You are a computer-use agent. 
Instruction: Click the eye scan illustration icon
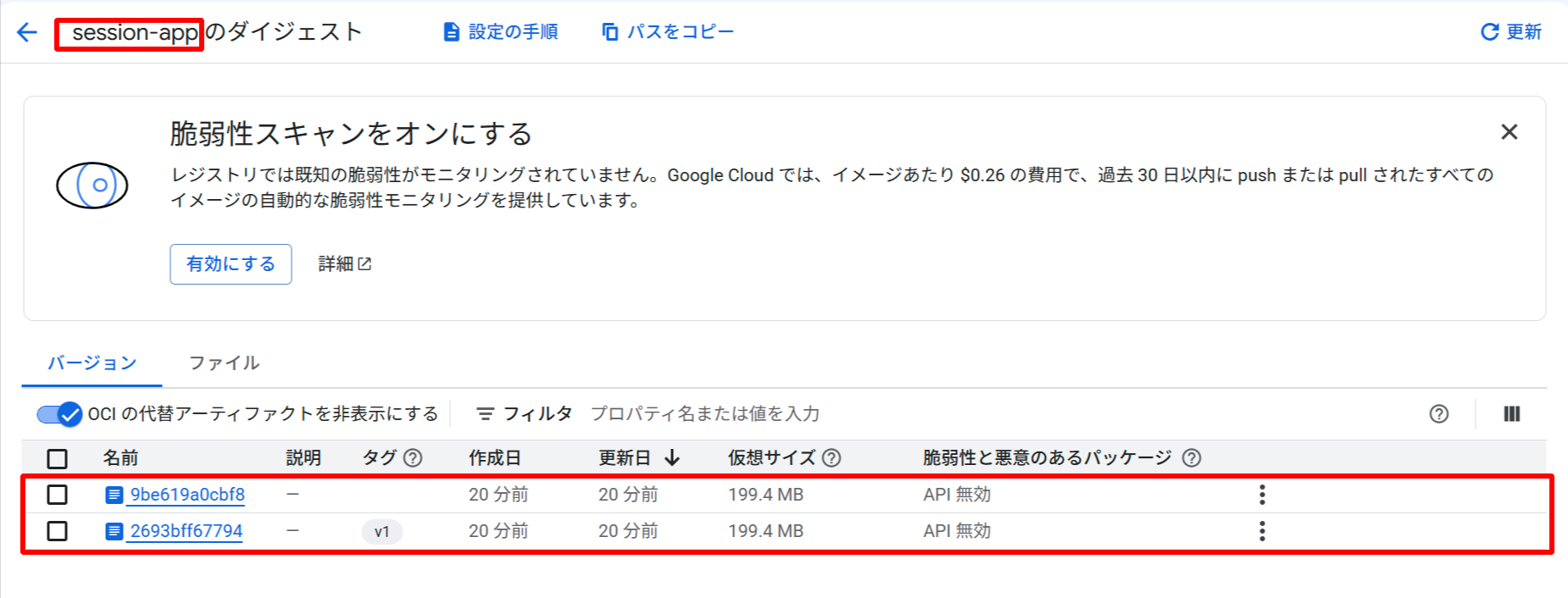[92, 185]
